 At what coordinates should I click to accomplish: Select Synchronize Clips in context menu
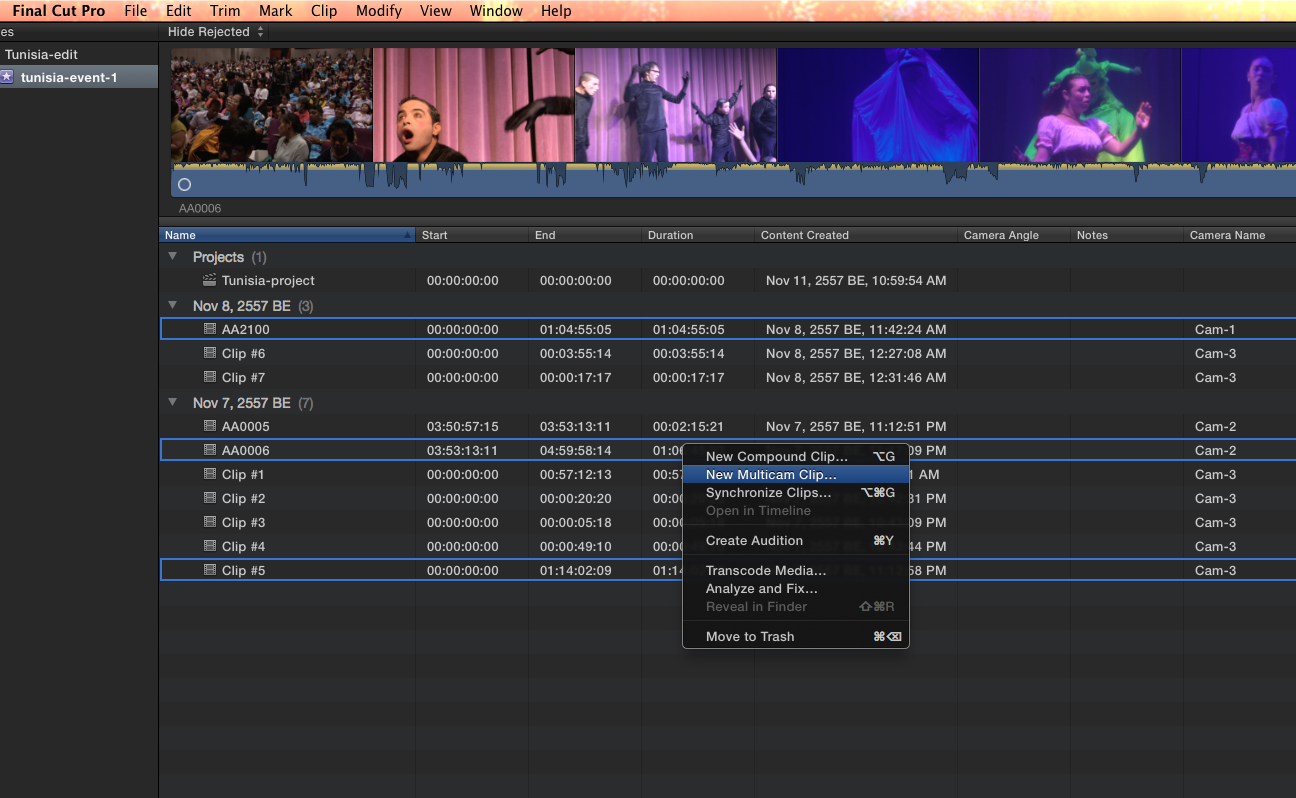[795, 493]
